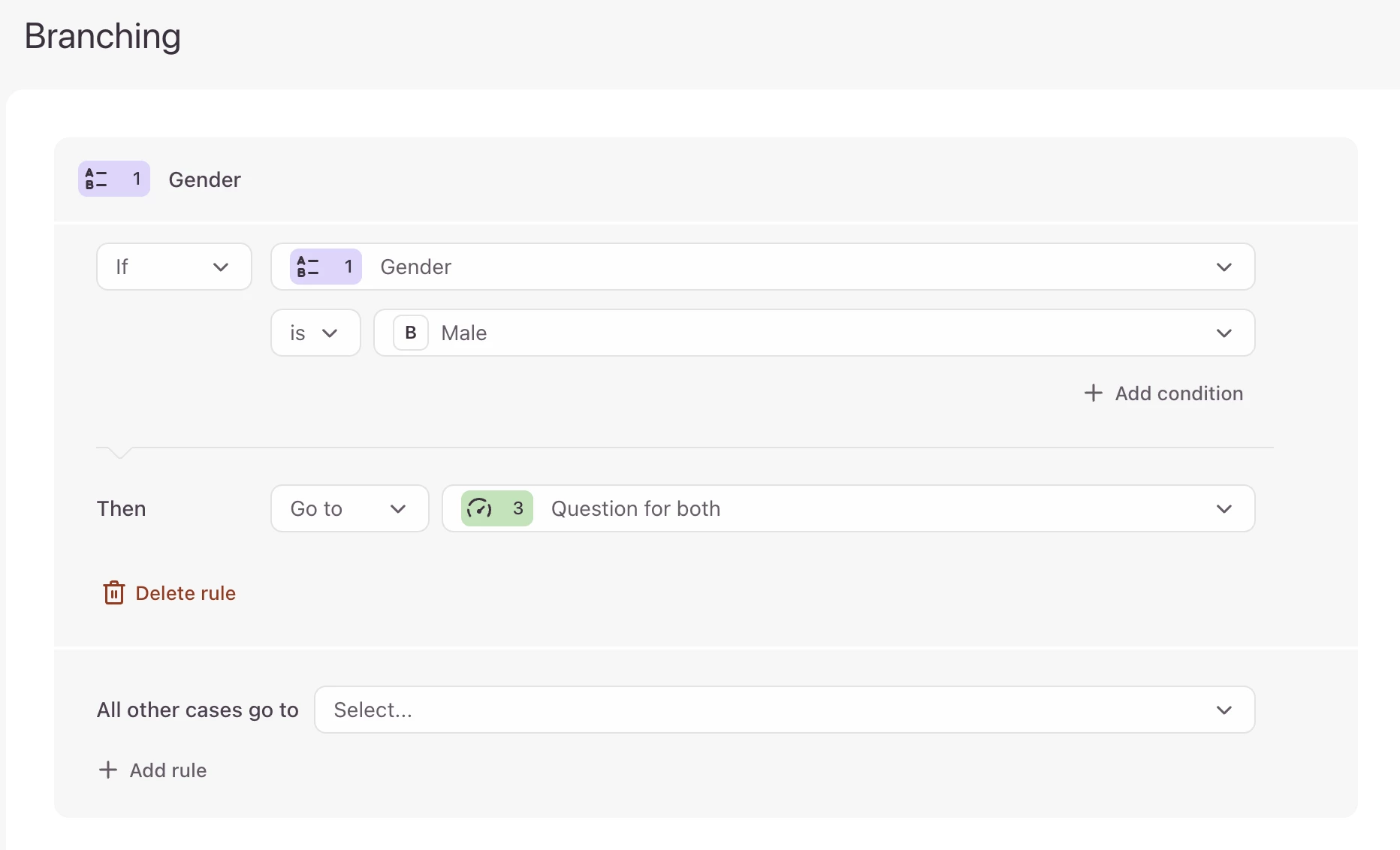Image resolution: width=1400 pixels, height=850 pixels.
Task: Click the Gender question header row
Action: tap(705, 179)
